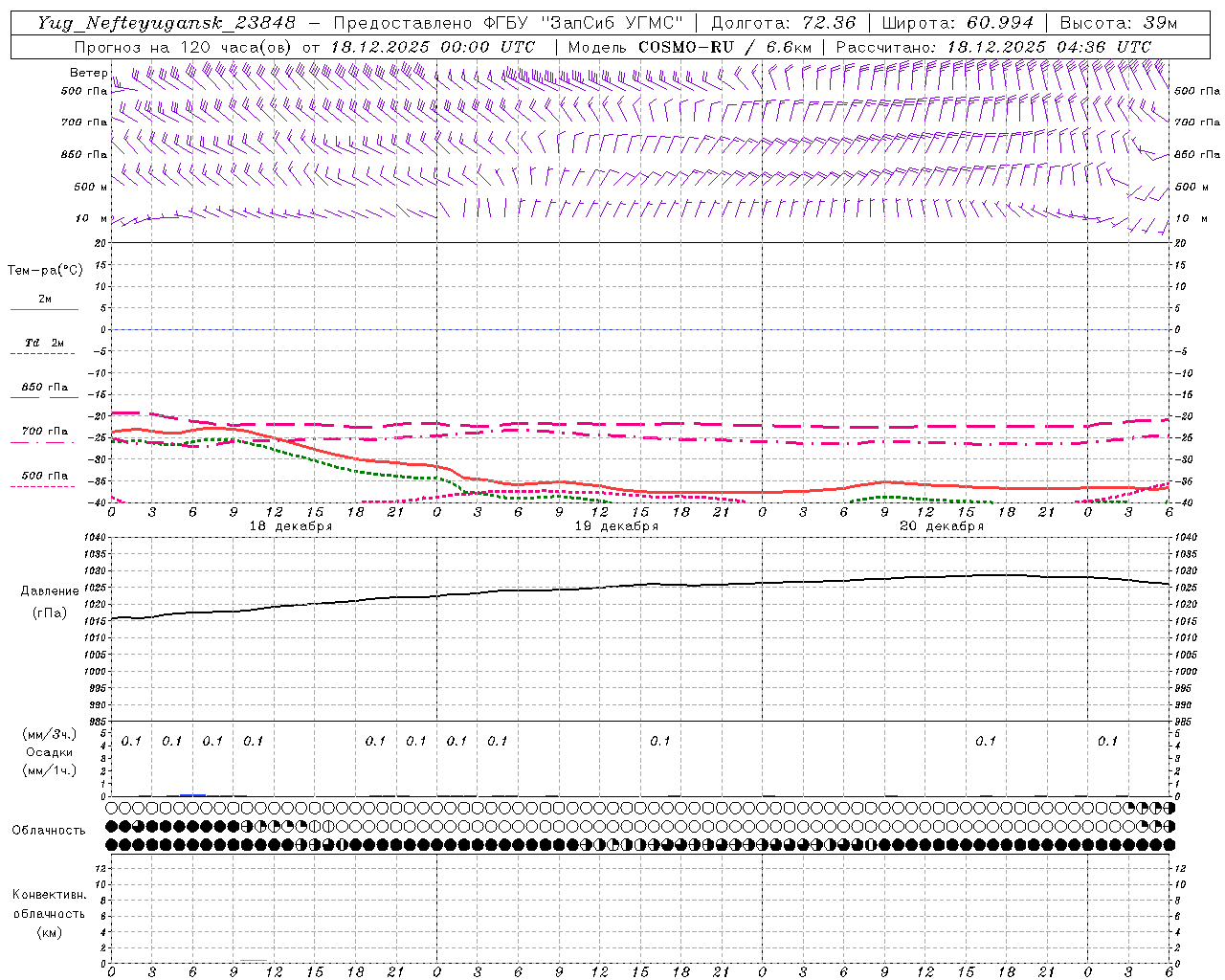Select the "(км)" unit label

point(49,932)
